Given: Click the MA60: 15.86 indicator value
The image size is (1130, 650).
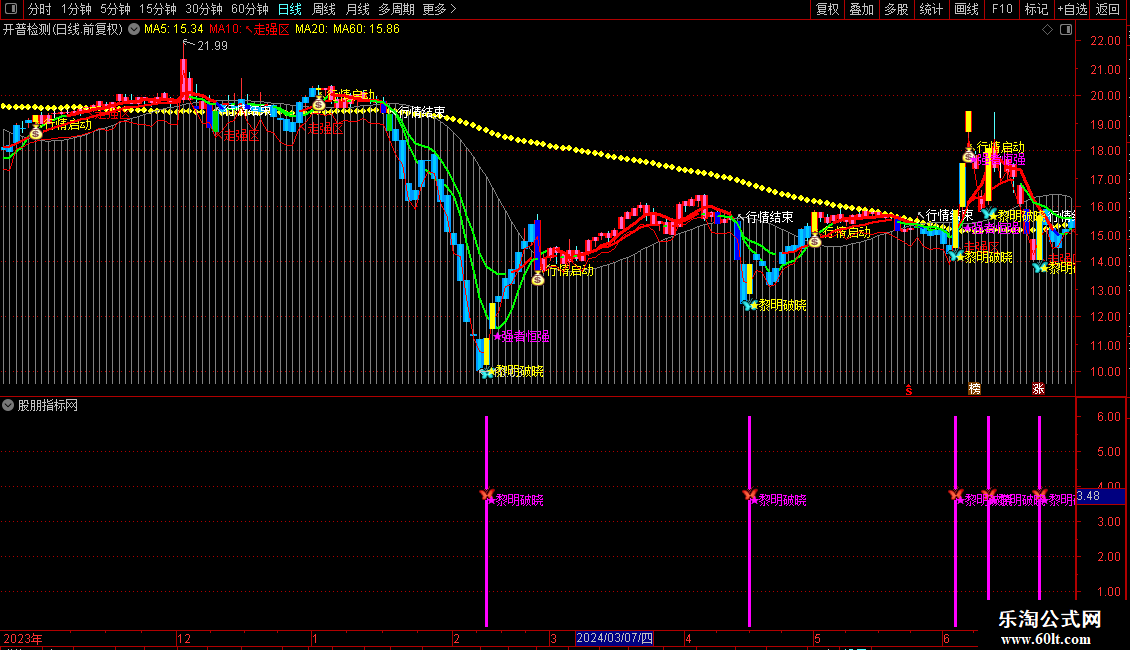Looking at the screenshot, I should (x=366, y=30).
